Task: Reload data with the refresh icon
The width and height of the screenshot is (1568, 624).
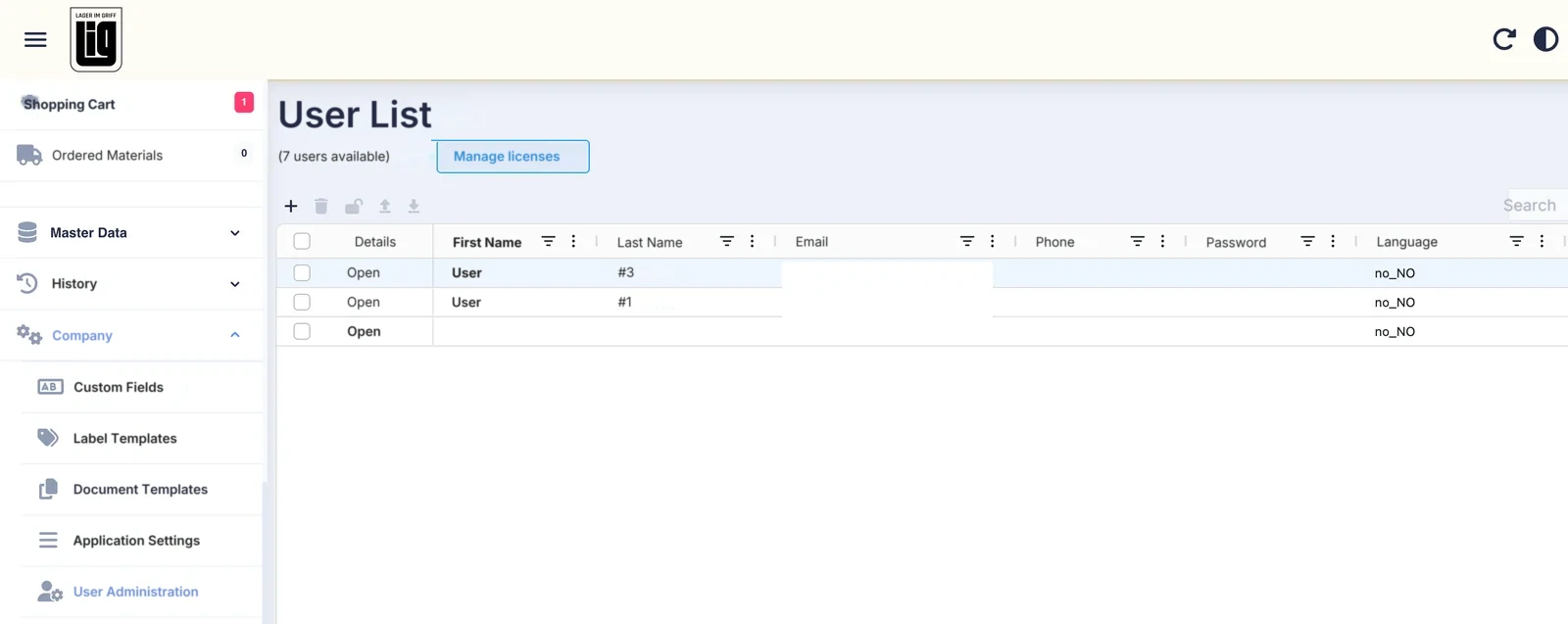Action: click(1504, 39)
